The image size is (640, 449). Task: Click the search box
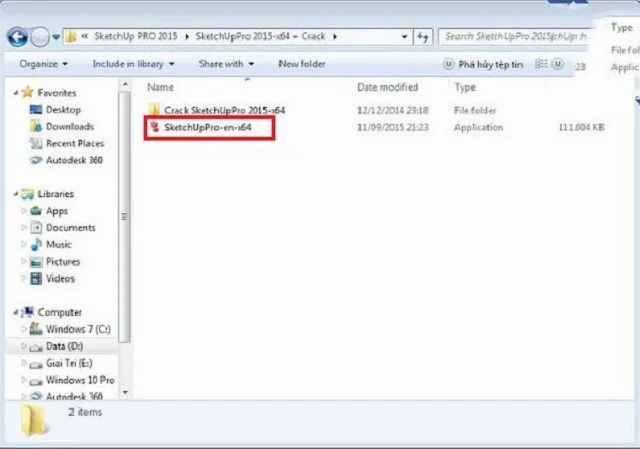pyautogui.click(x=514, y=37)
